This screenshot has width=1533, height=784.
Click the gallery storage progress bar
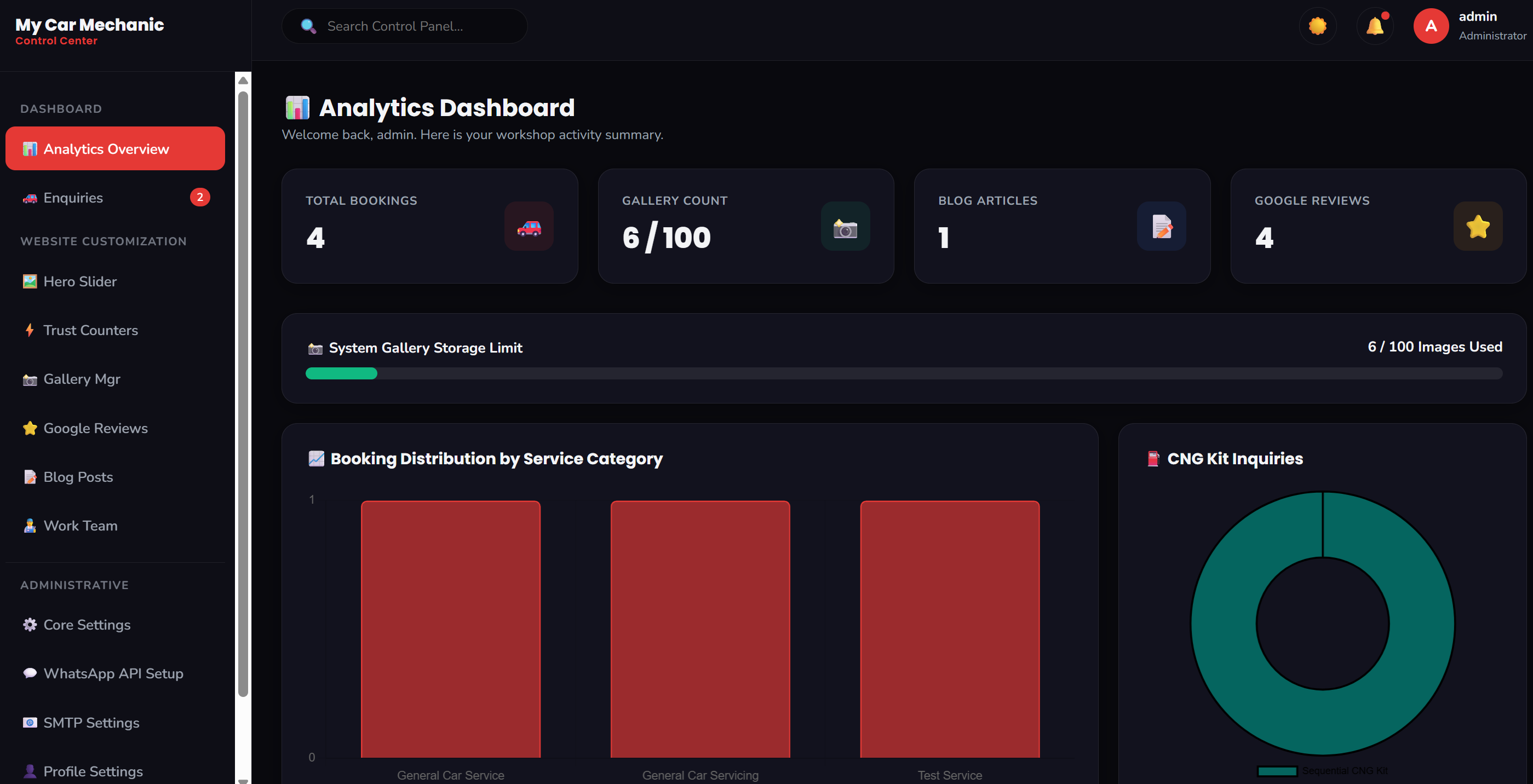[x=904, y=373]
